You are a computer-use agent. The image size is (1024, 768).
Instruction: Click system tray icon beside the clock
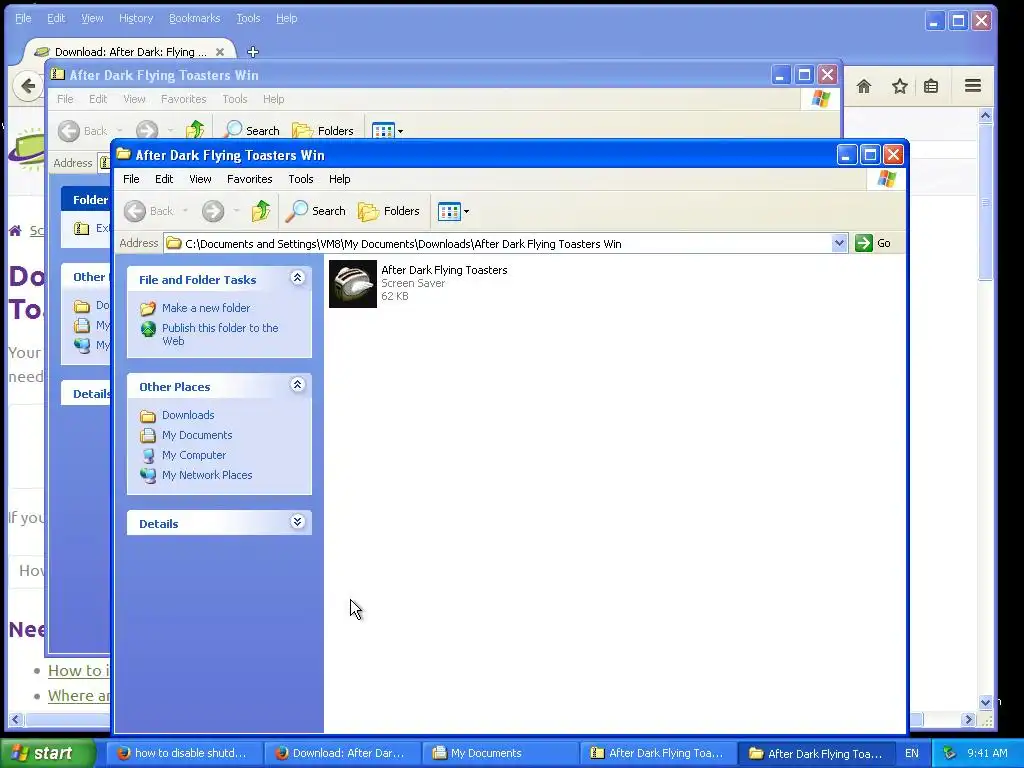click(950, 753)
